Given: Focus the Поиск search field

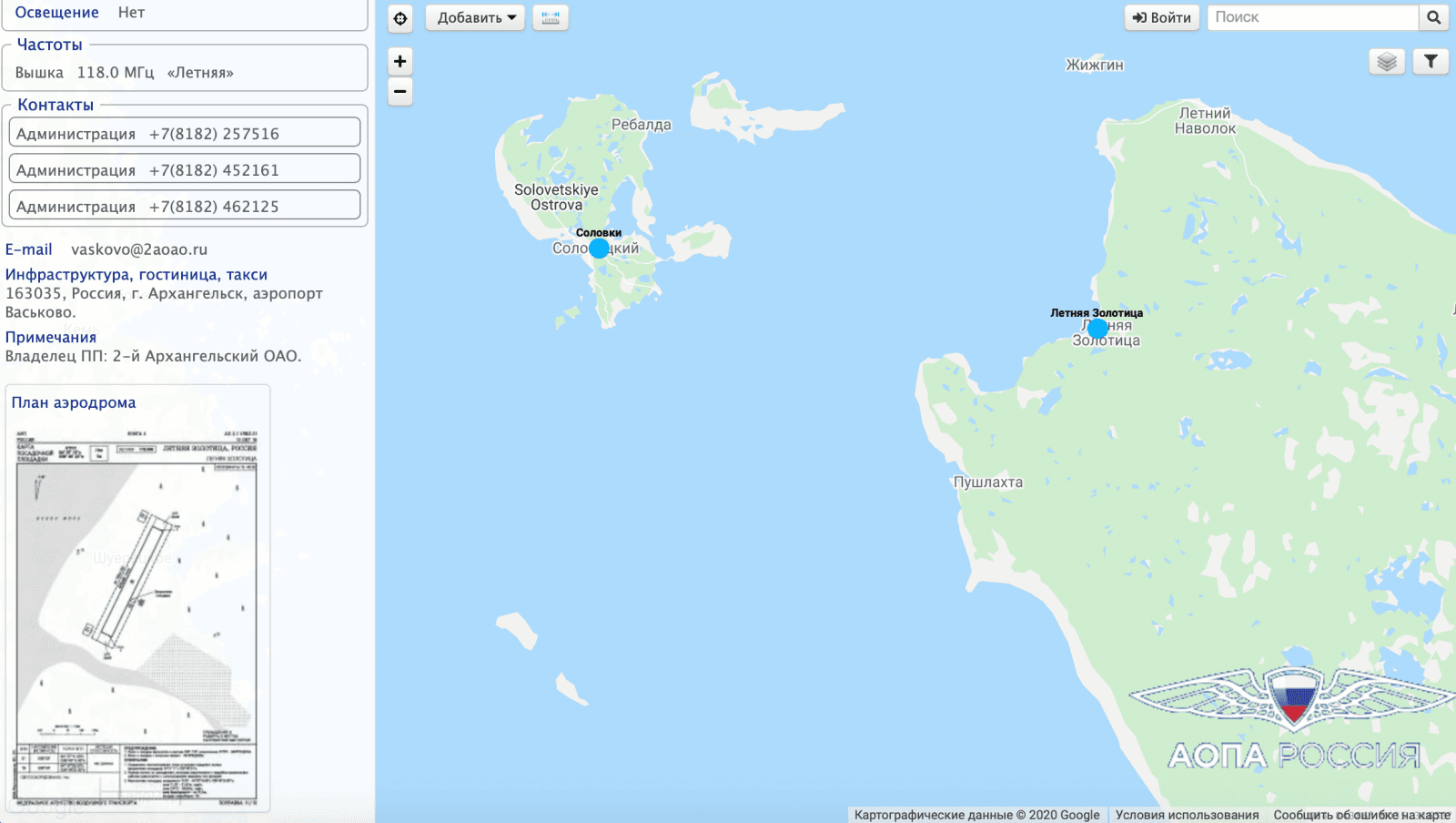Looking at the screenshot, I should 1313,17.
